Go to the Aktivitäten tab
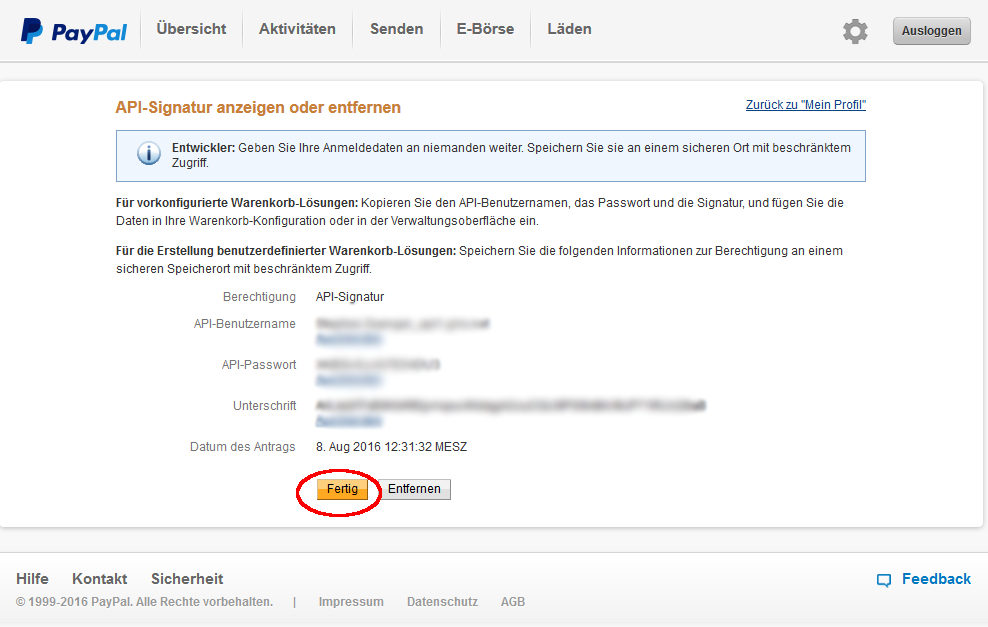This screenshot has width=988, height=627. click(297, 29)
